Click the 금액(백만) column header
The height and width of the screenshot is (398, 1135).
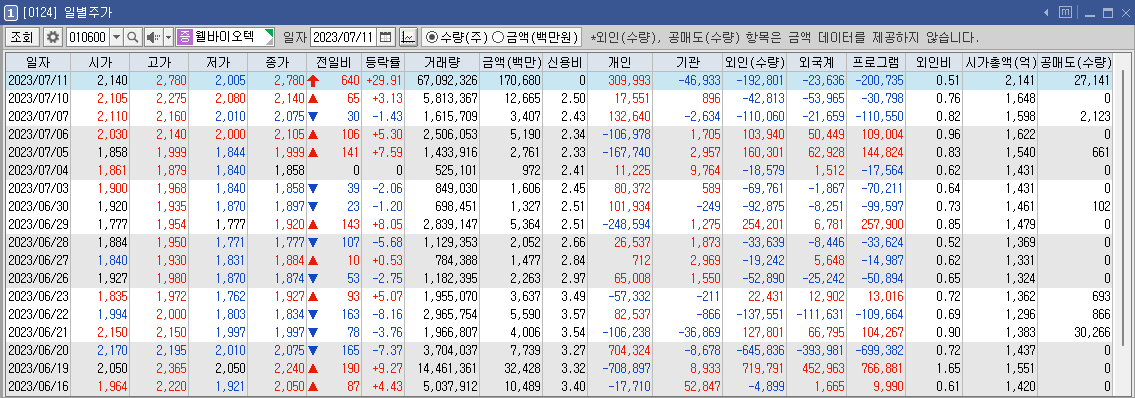coord(511,62)
